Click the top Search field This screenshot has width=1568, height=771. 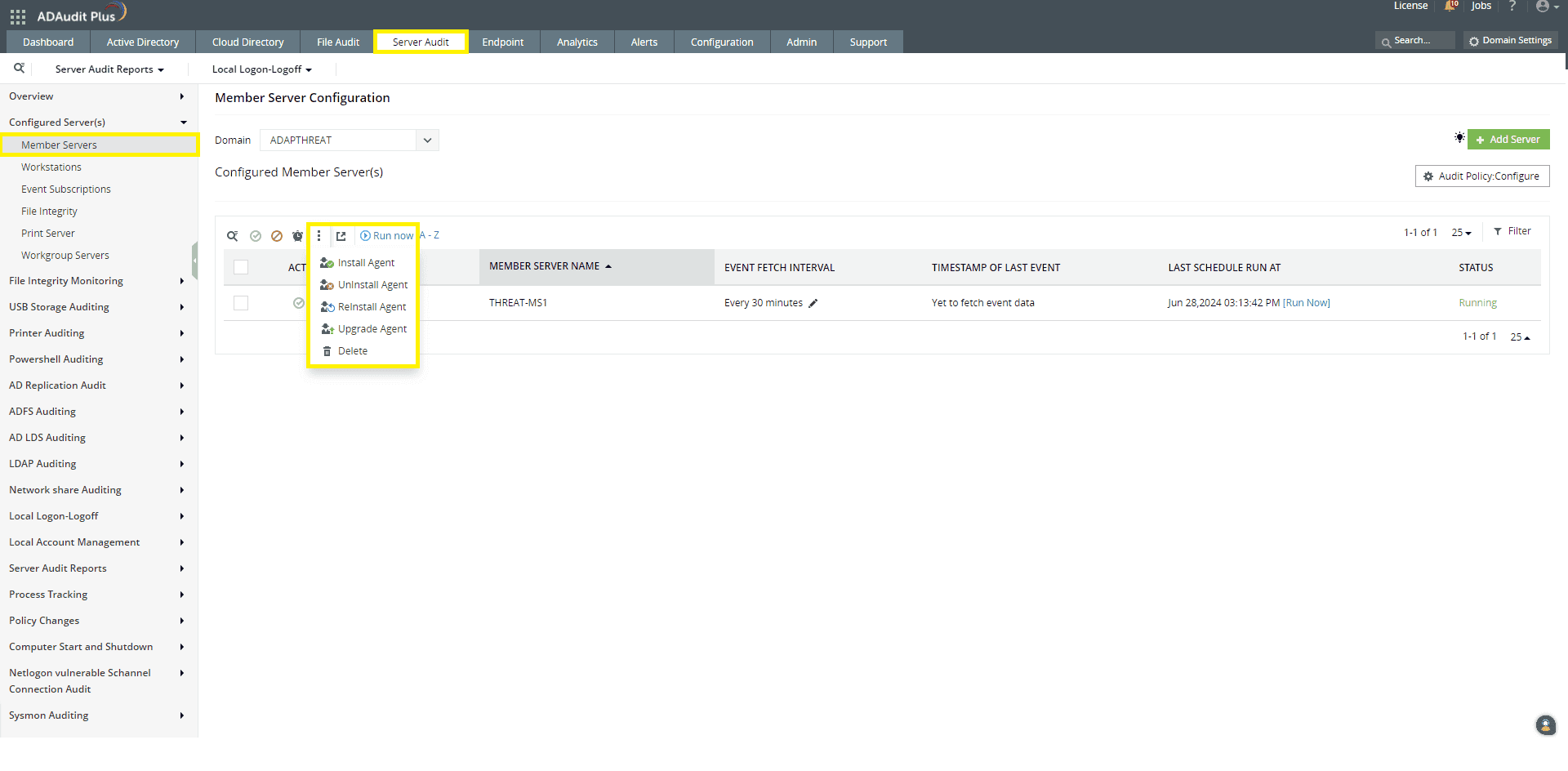(x=1415, y=41)
